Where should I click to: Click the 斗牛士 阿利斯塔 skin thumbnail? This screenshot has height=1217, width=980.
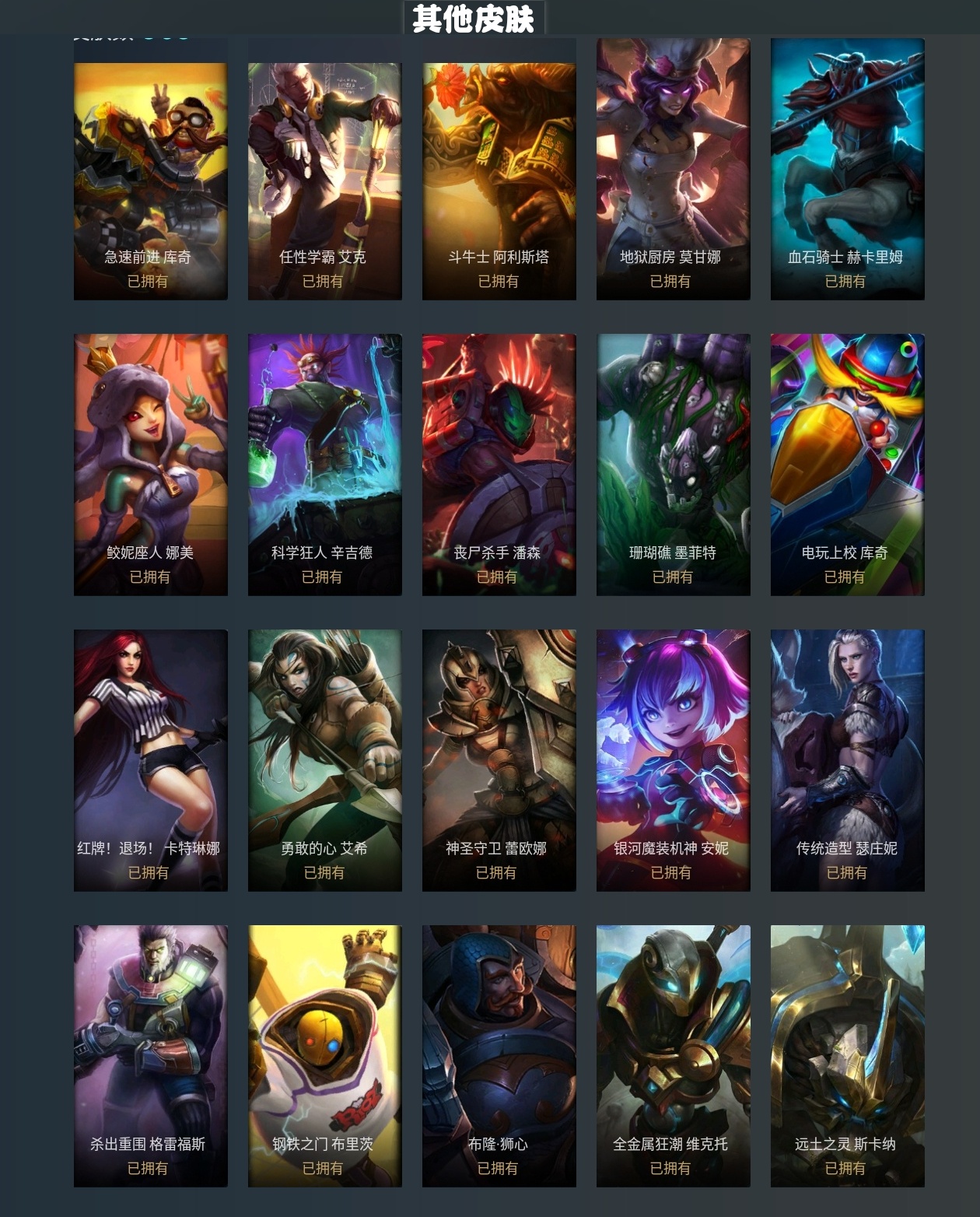[x=499, y=181]
